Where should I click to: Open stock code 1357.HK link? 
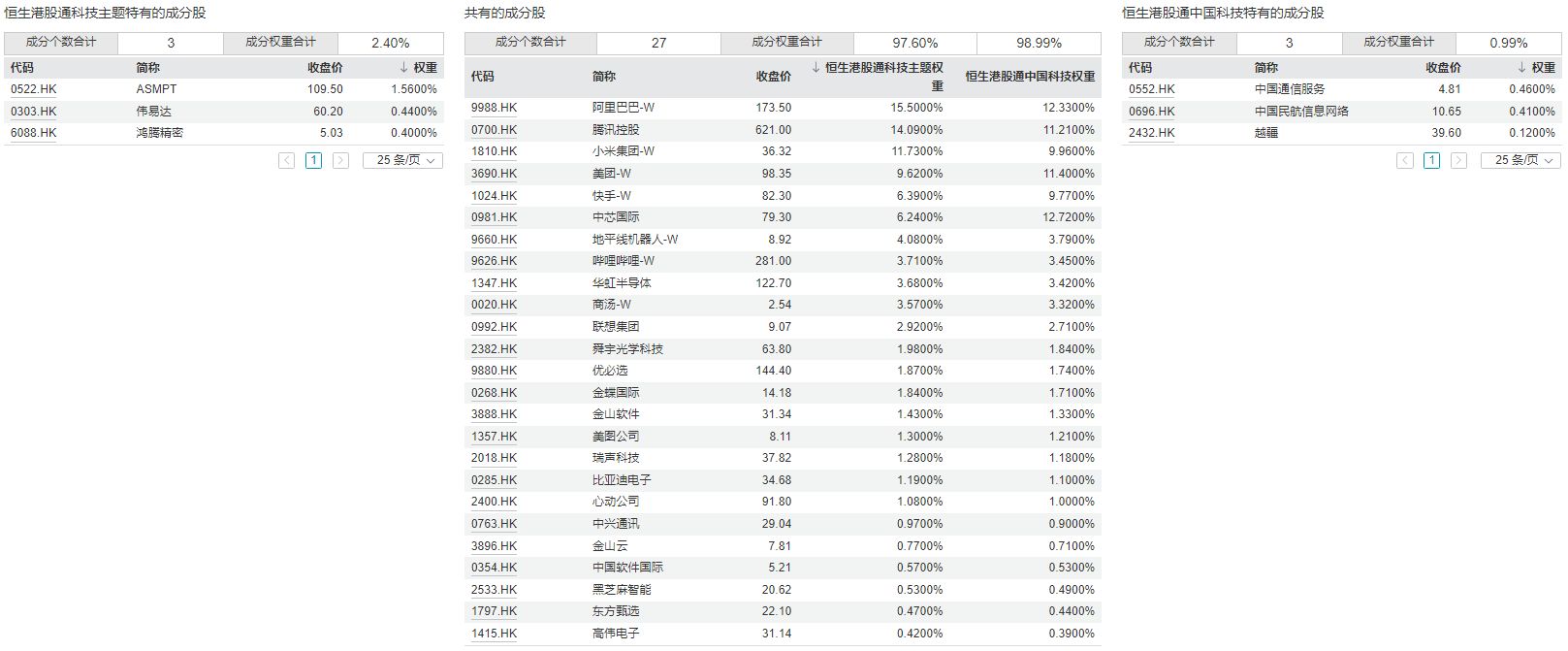click(495, 437)
